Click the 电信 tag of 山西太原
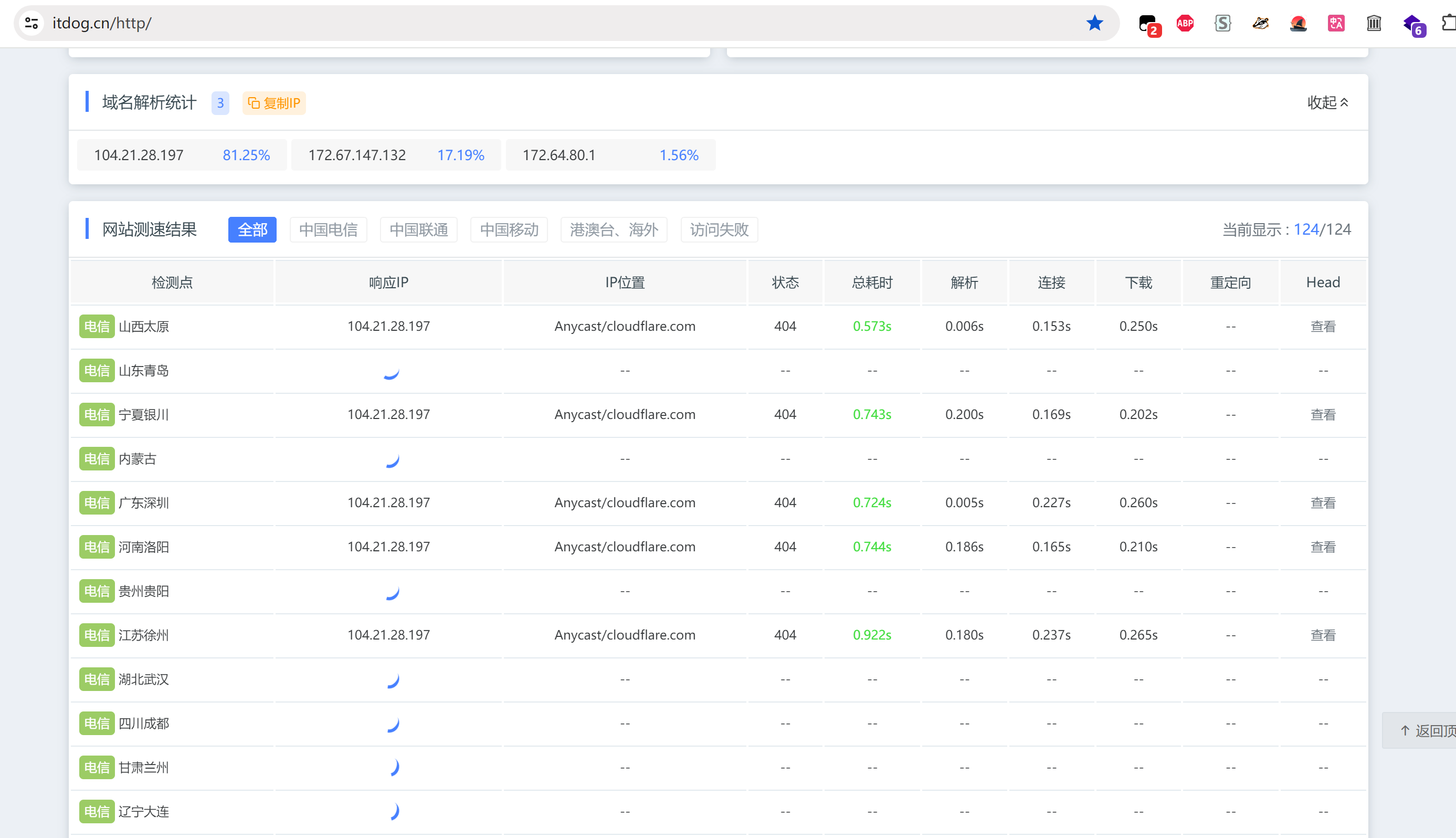Screen dimensions: 1456x838 point(97,327)
